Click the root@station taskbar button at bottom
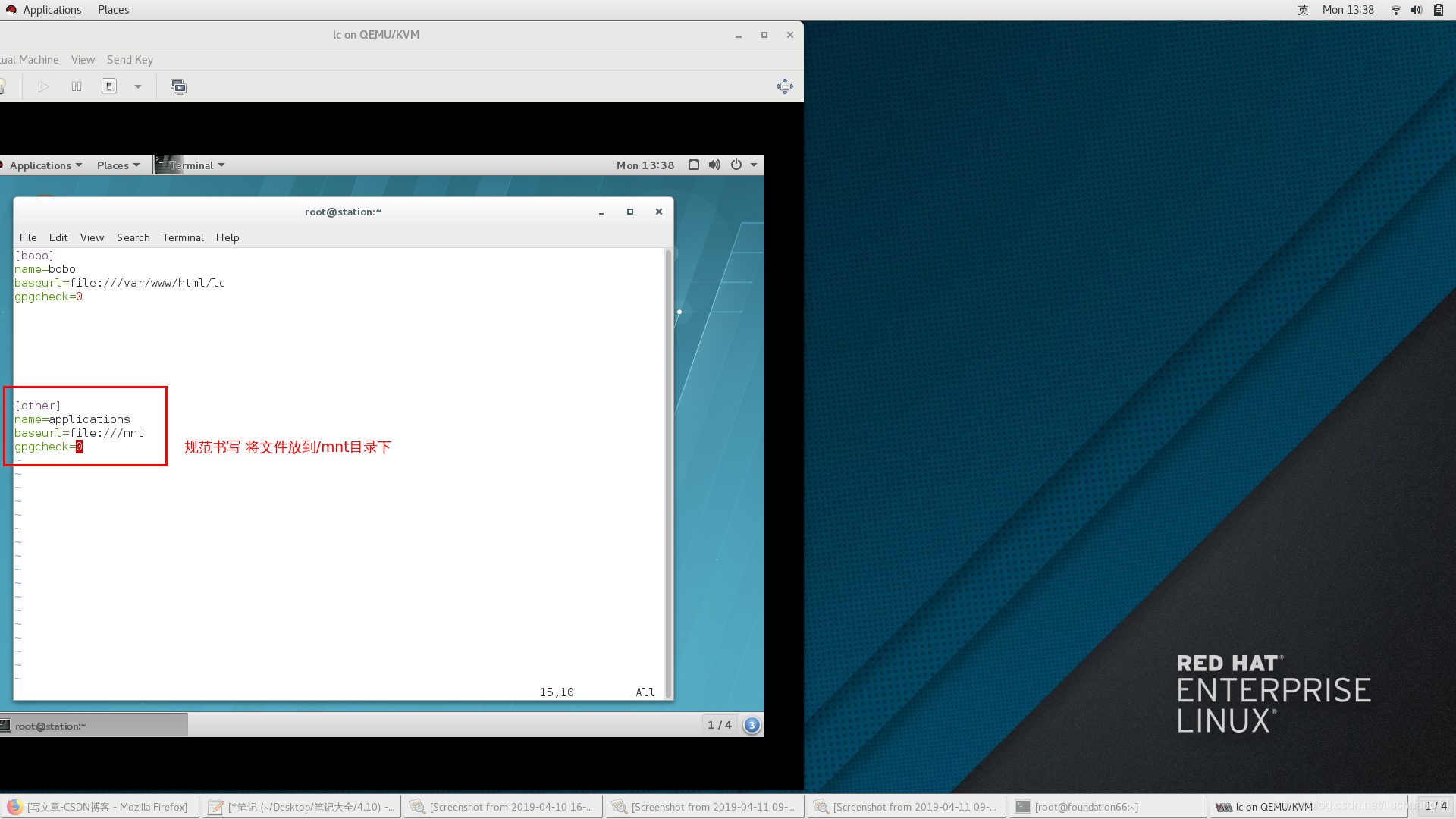Viewport: 1456px width, 819px height. coord(94,725)
